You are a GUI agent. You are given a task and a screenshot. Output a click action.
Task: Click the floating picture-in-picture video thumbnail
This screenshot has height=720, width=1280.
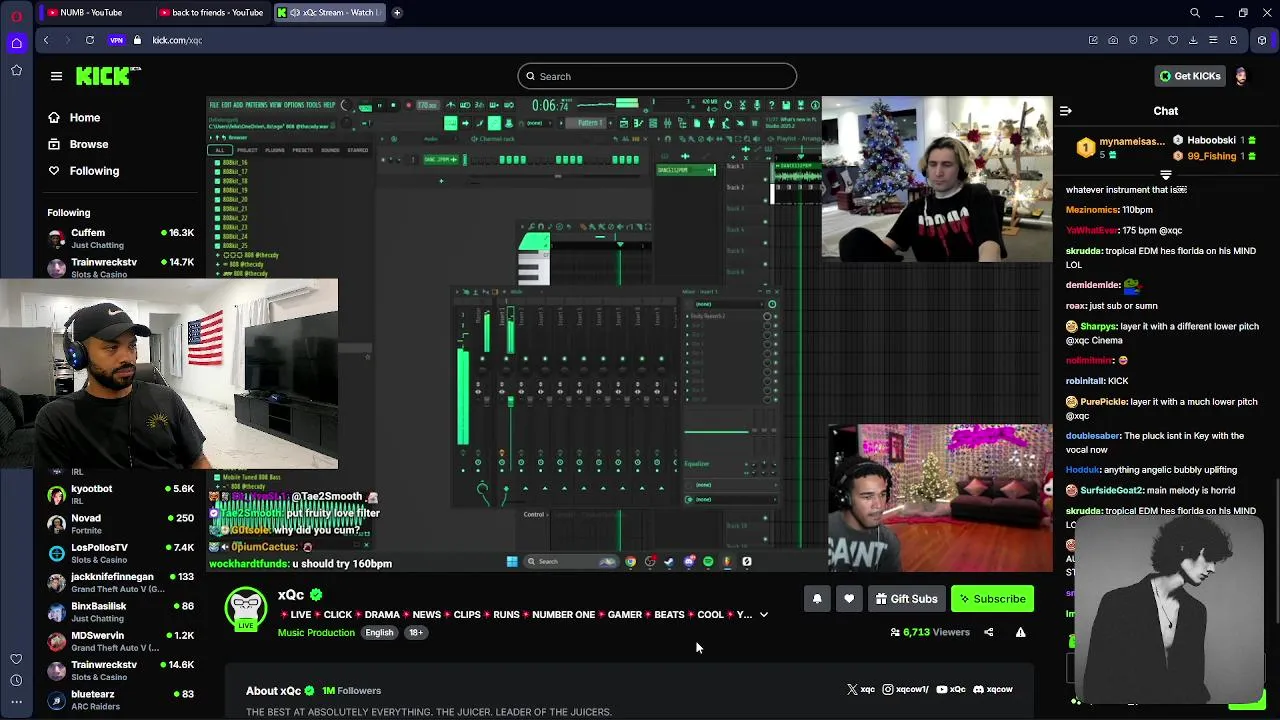pyautogui.click(x=1170, y=612)
